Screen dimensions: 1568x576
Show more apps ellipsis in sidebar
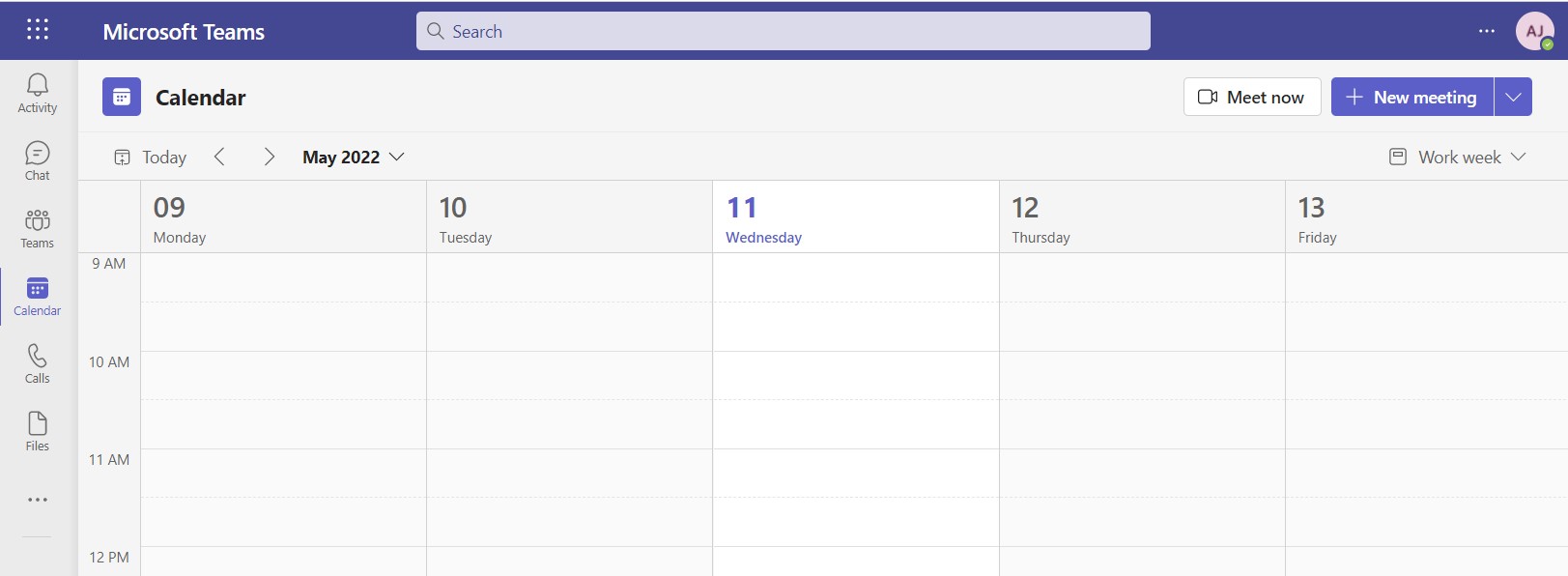[38, 500]
